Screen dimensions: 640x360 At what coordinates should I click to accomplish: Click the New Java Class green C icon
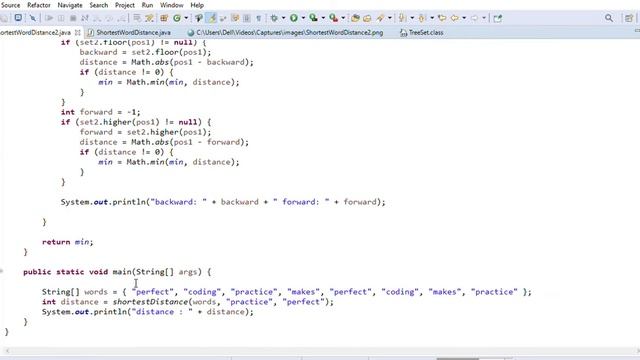click(x=177, y=18)
